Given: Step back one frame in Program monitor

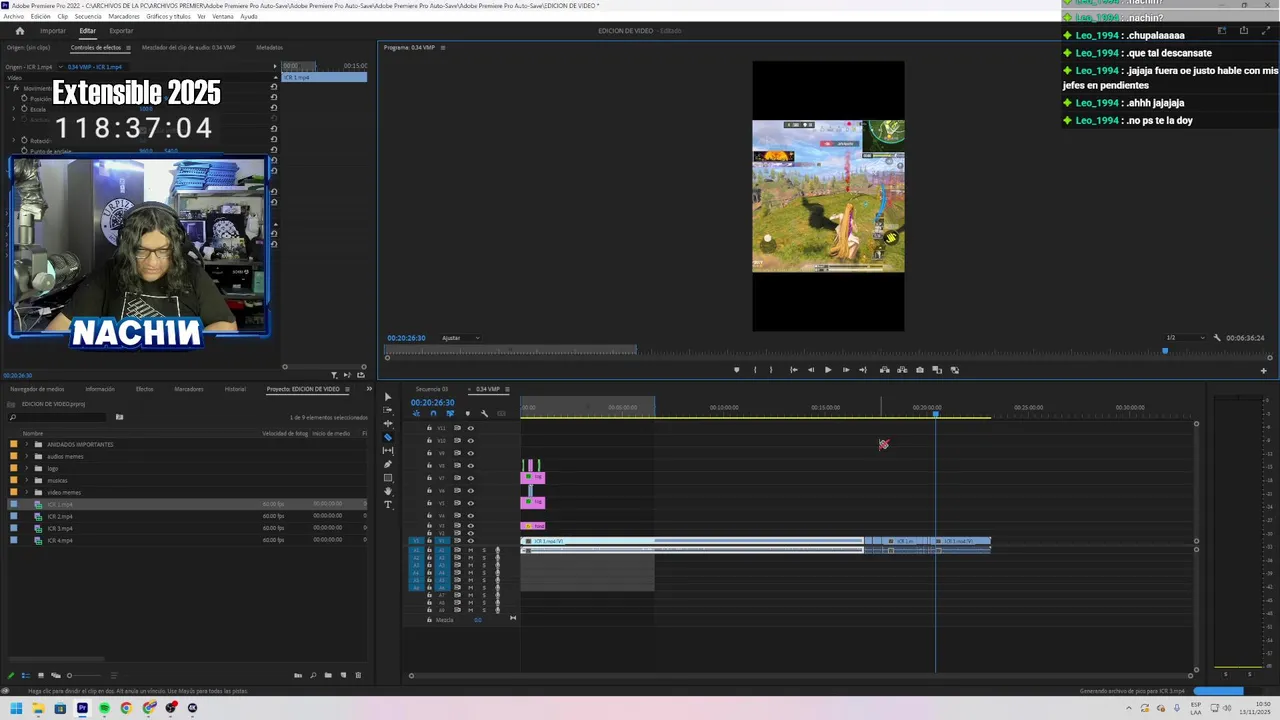Looking at the screenshot, I should click(811, 370).
